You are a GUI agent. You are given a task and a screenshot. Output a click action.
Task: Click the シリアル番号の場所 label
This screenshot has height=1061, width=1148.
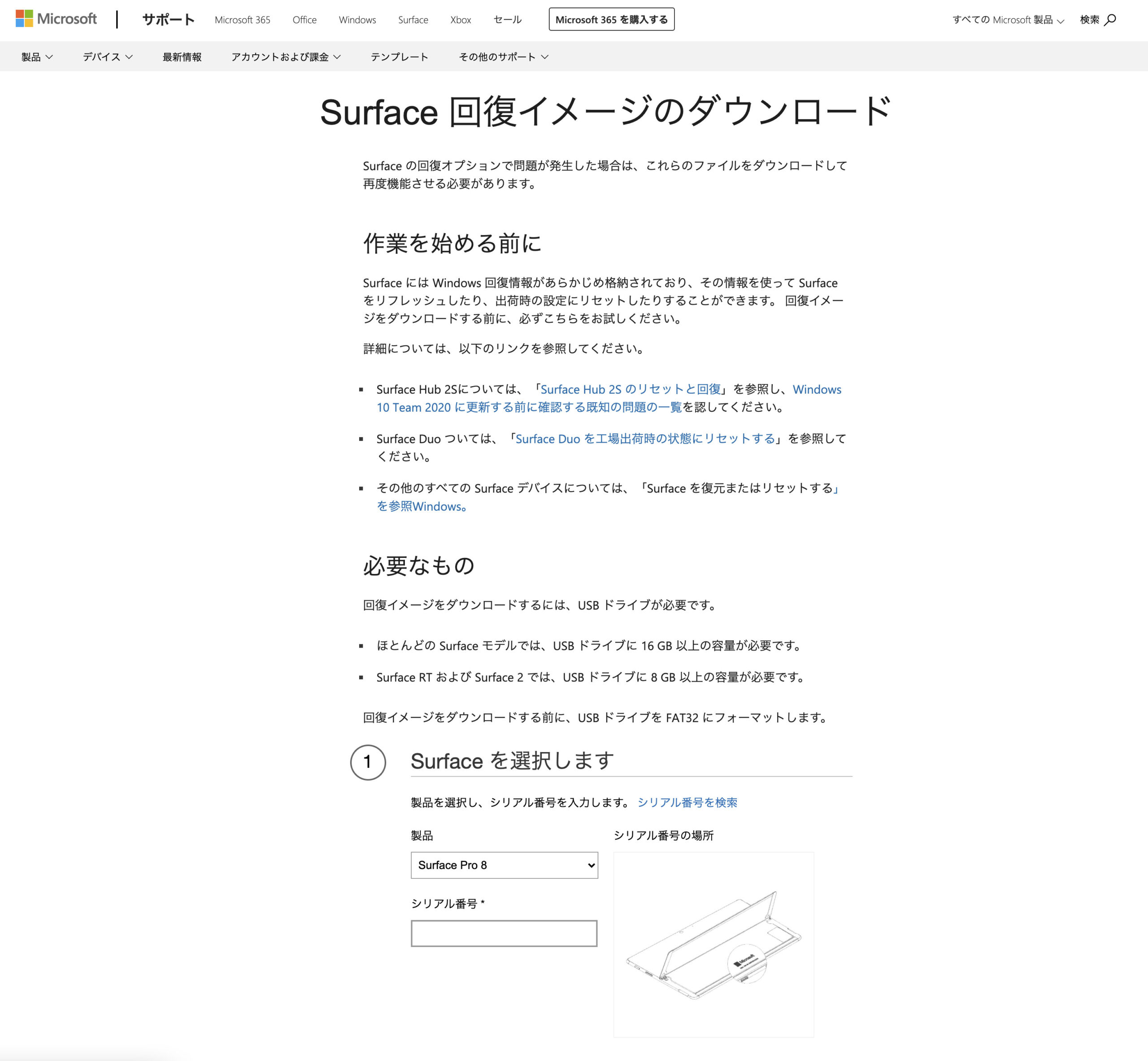coord(664,835)
